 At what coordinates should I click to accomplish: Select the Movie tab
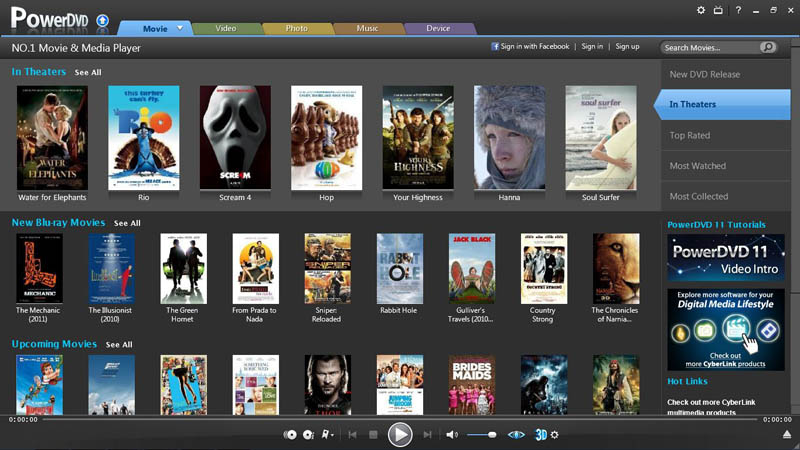click(155, 29)
